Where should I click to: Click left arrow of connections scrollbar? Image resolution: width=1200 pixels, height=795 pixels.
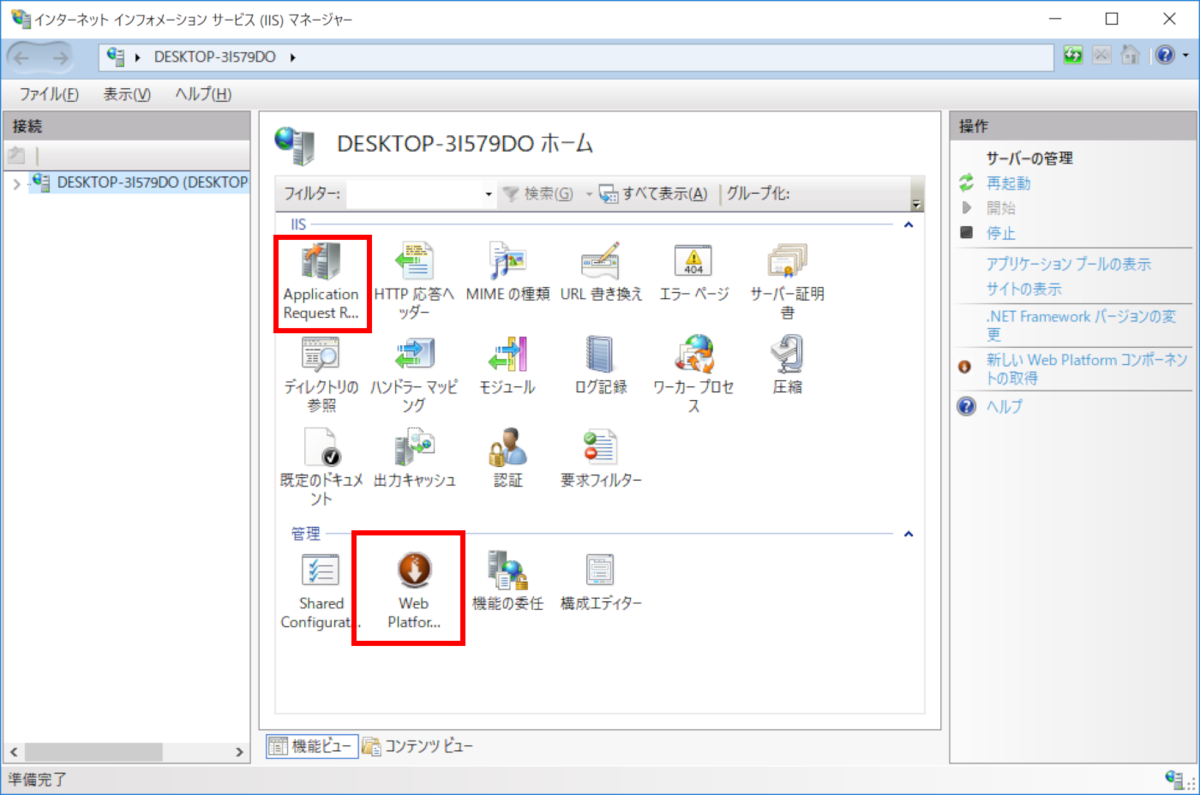click(x=12, y=752)
